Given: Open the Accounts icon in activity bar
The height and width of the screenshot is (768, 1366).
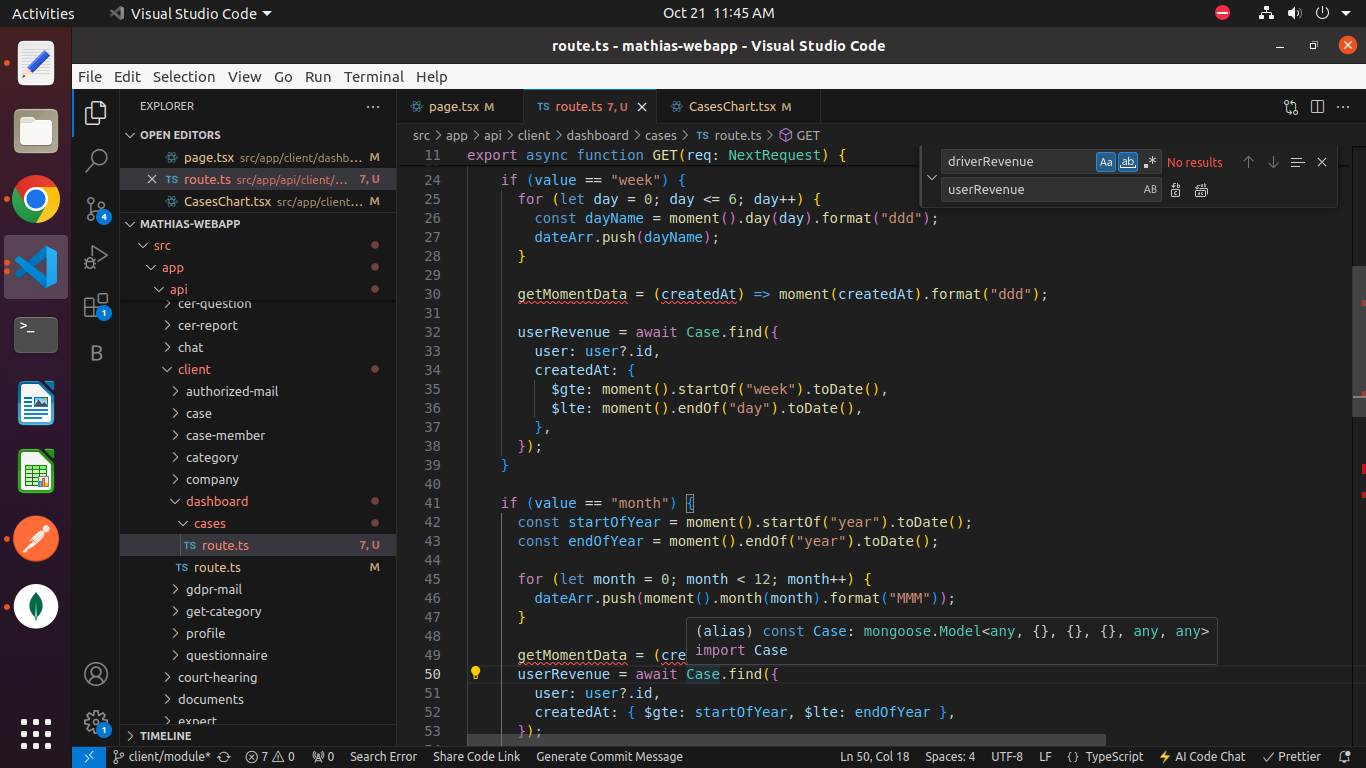Looking at the screenshot, I should (x=96, y=674).
